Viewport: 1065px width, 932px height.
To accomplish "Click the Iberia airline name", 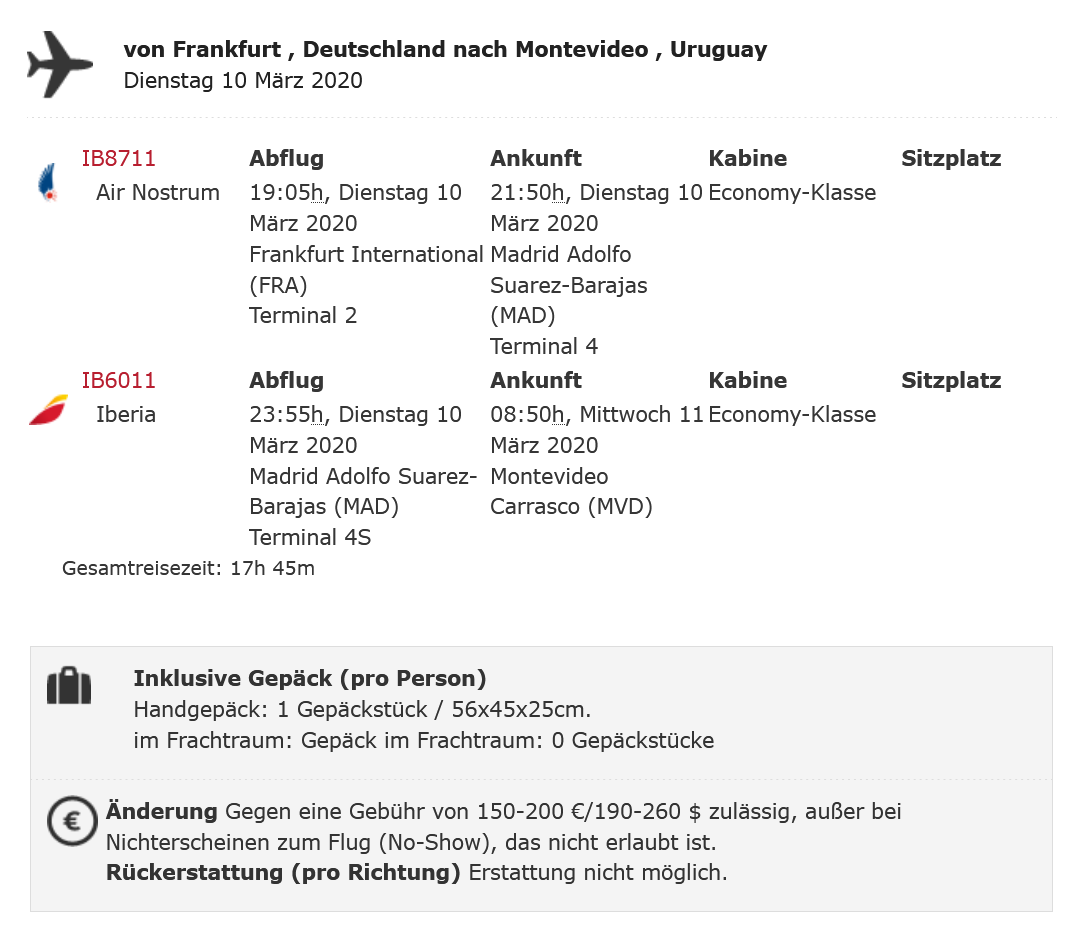I will [126, 414].
